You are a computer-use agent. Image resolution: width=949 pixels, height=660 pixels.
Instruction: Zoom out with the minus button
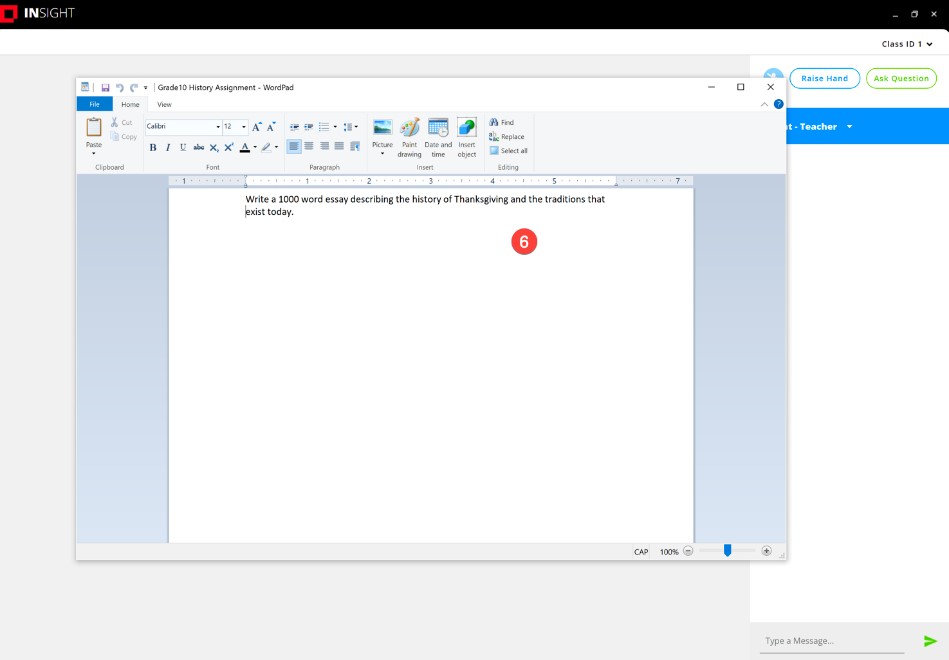(x=688, y=551)
